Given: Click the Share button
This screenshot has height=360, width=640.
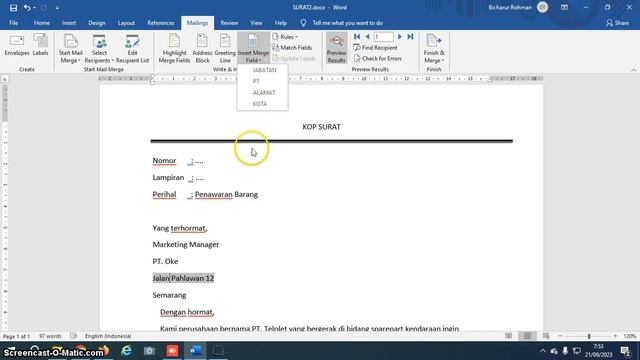Looking at the screenshot, I should [617, 23].
